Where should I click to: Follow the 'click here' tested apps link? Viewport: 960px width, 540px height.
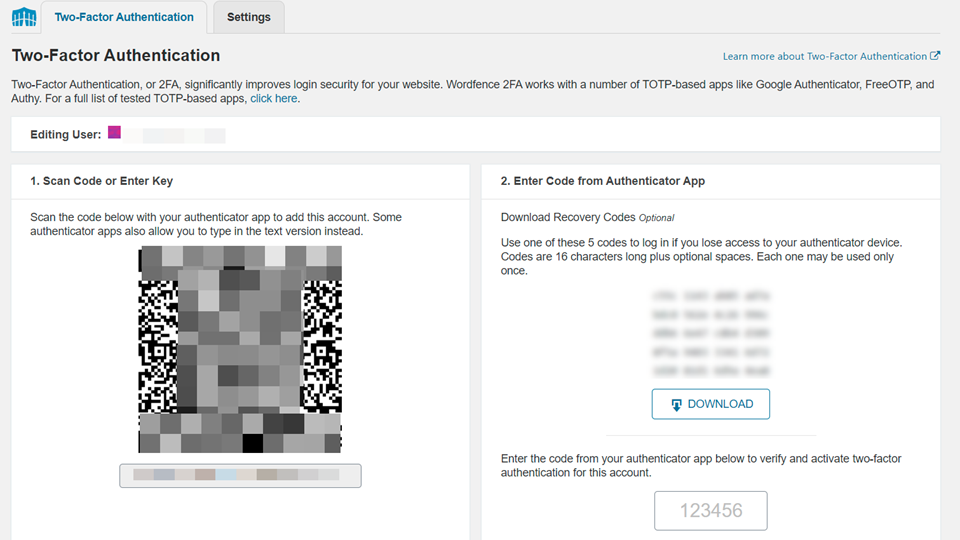pos(273,99)
